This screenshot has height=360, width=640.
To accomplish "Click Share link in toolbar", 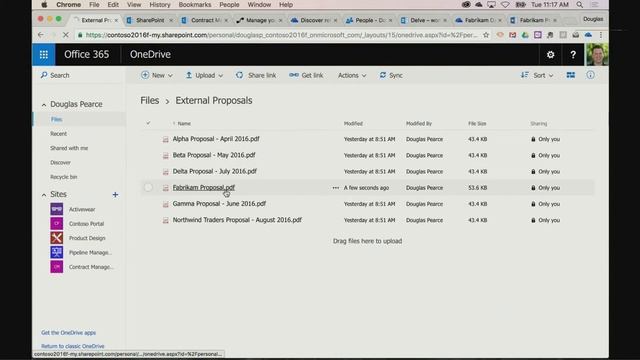I will click(256, 76).
